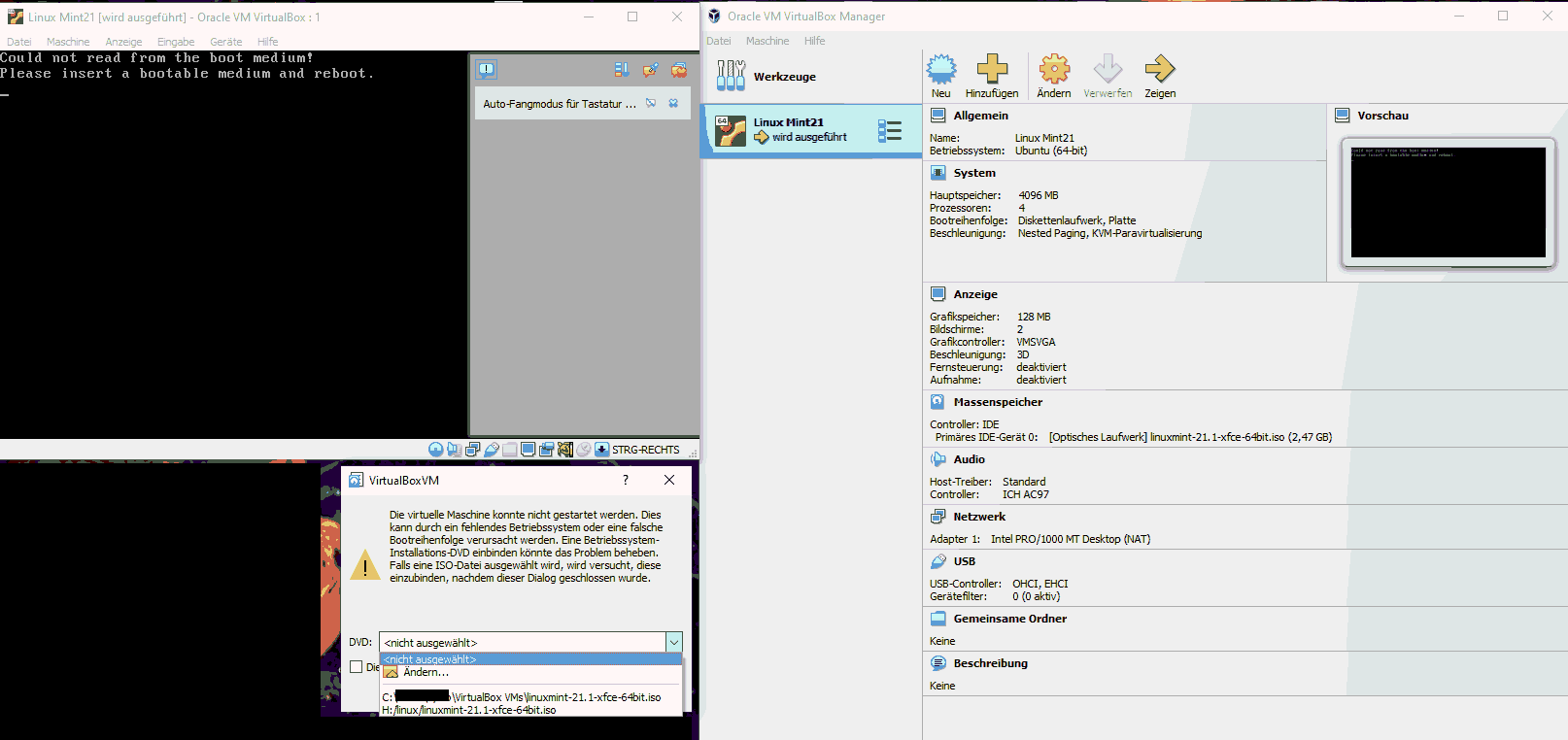Click the Linux Mint21 OS icon in VM list

click(731, 130)
